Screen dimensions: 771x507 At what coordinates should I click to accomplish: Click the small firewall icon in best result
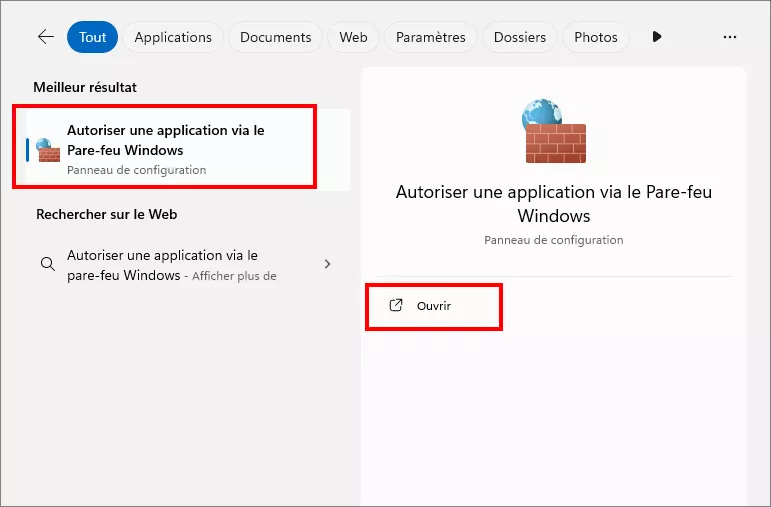pos(48,149)
